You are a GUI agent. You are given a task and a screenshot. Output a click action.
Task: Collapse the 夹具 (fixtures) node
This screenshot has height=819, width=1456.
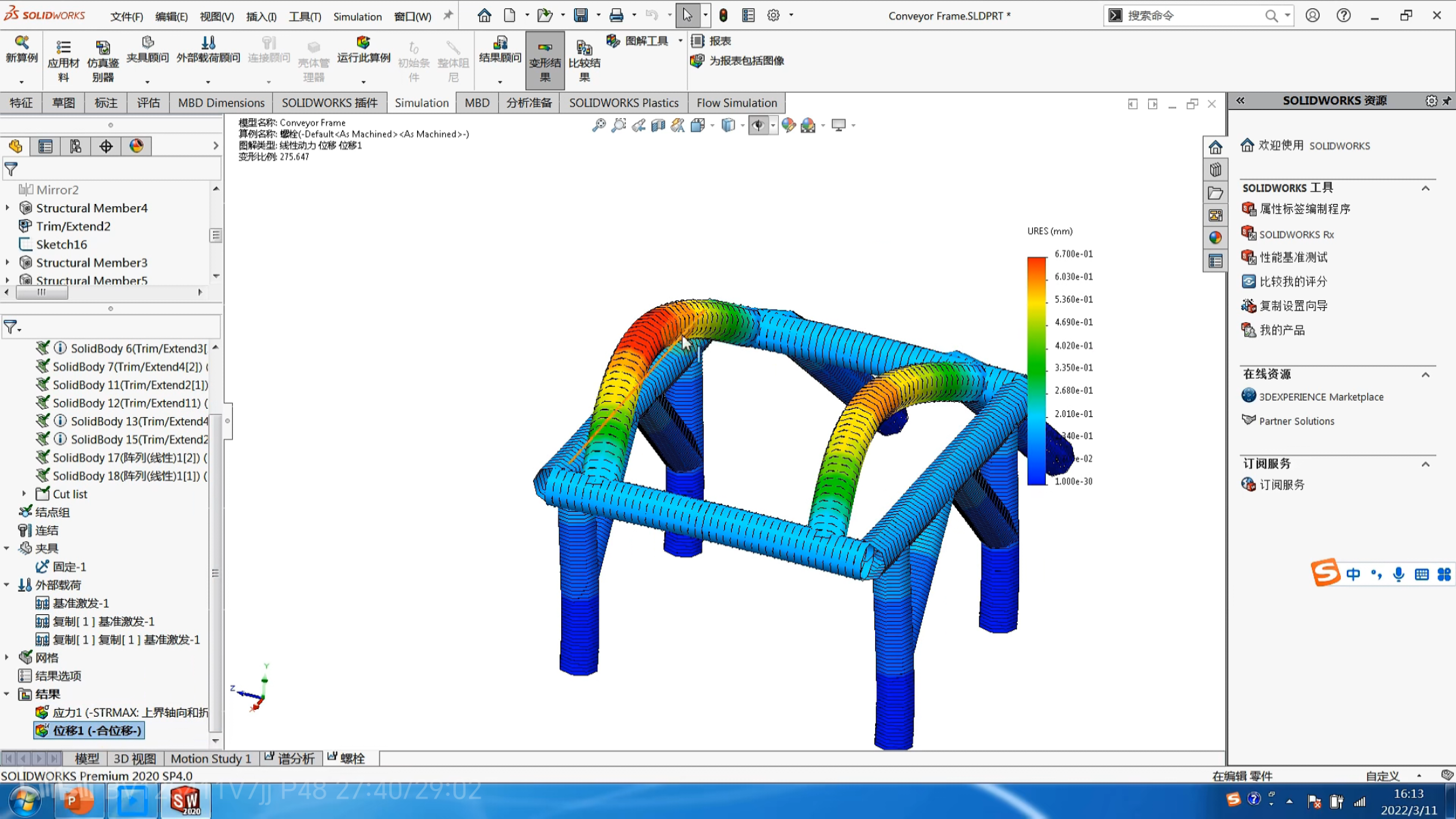[7, 548]
